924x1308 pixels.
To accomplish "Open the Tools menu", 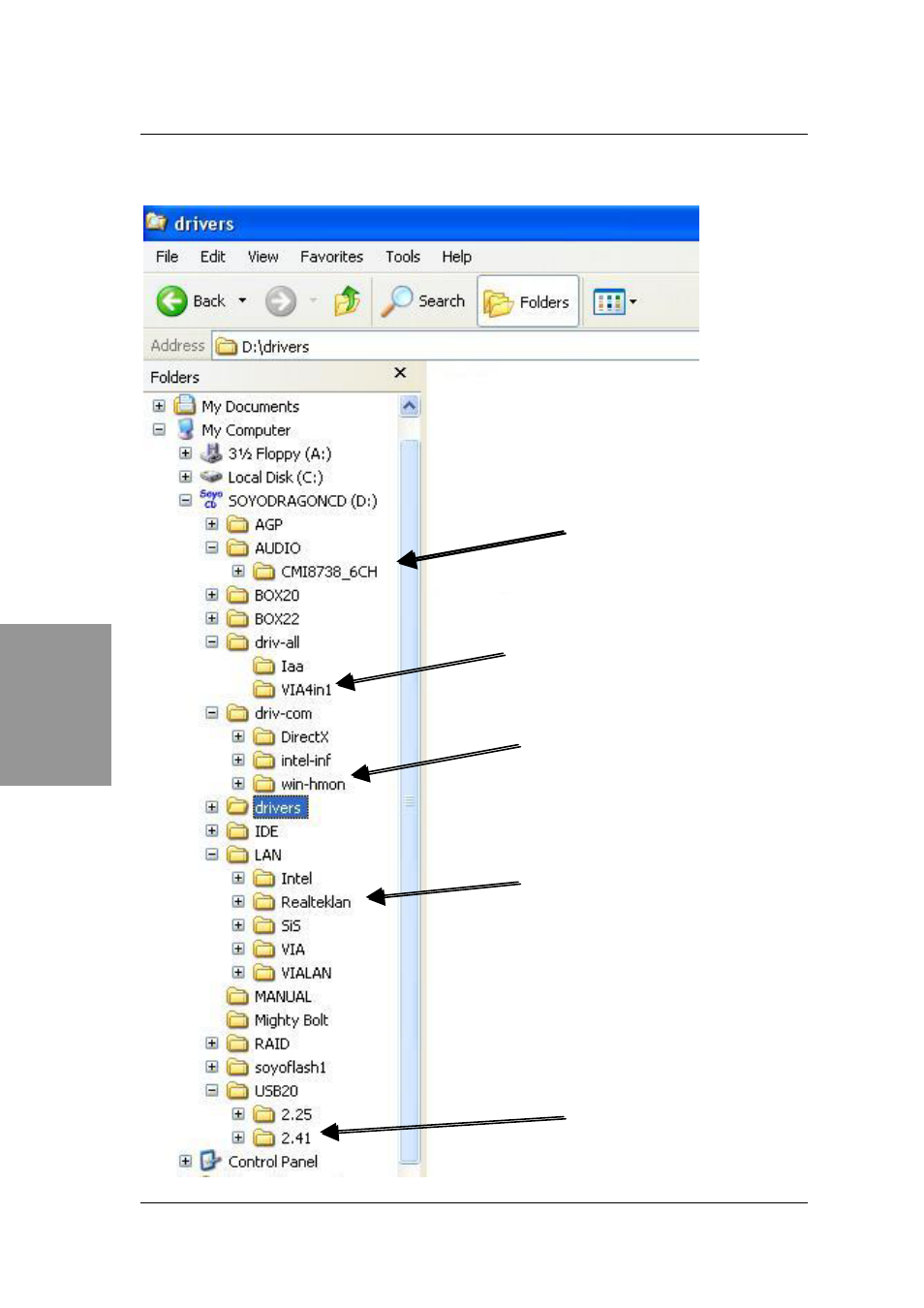I will [x=402, y=257].
